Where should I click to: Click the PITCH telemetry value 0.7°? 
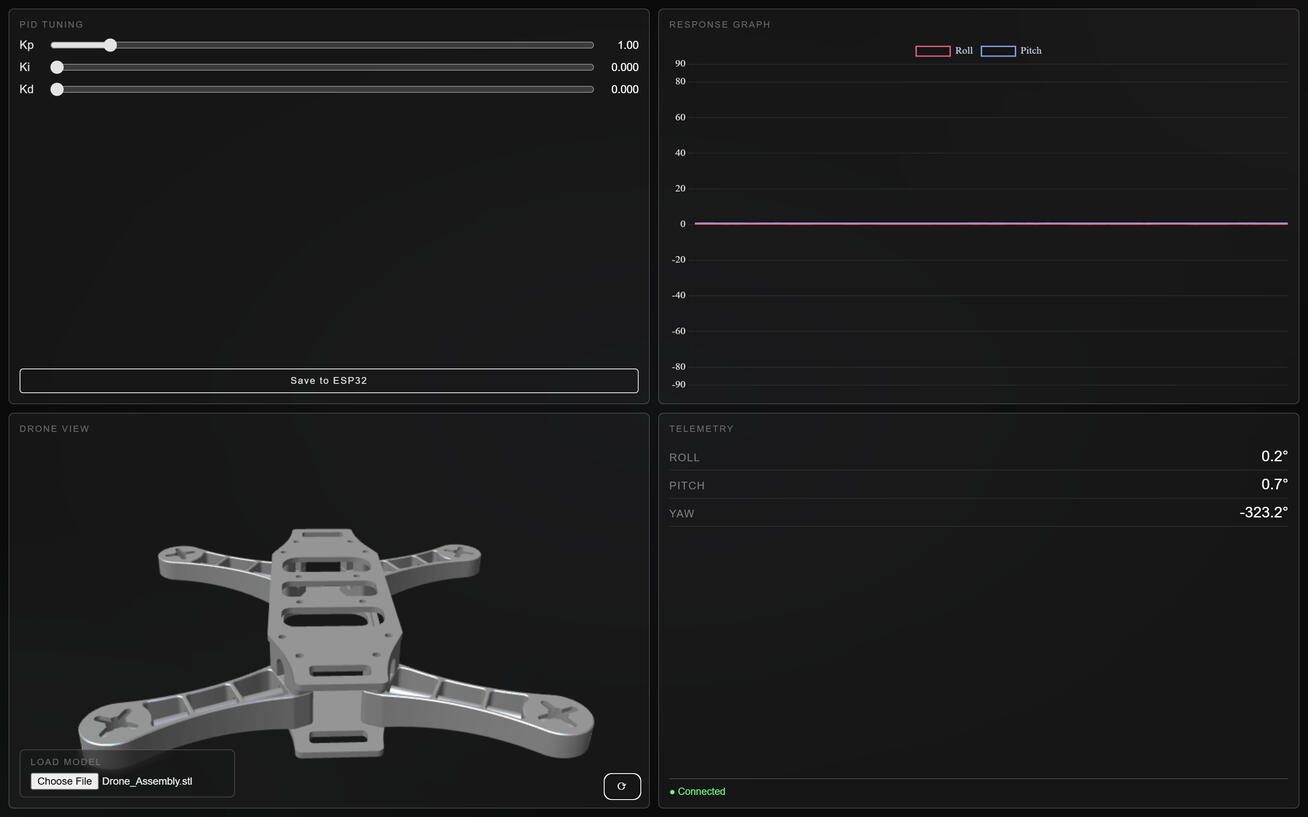pyautogui.click(x=1274, y=485)
